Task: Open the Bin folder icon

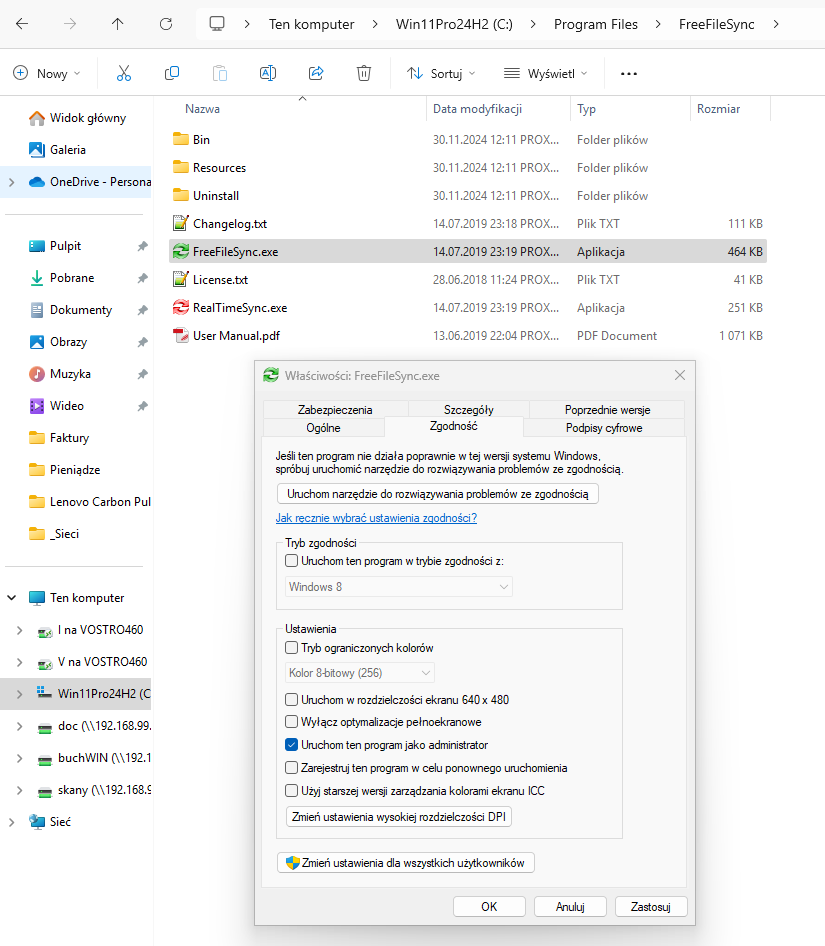Action: point(180,139)
